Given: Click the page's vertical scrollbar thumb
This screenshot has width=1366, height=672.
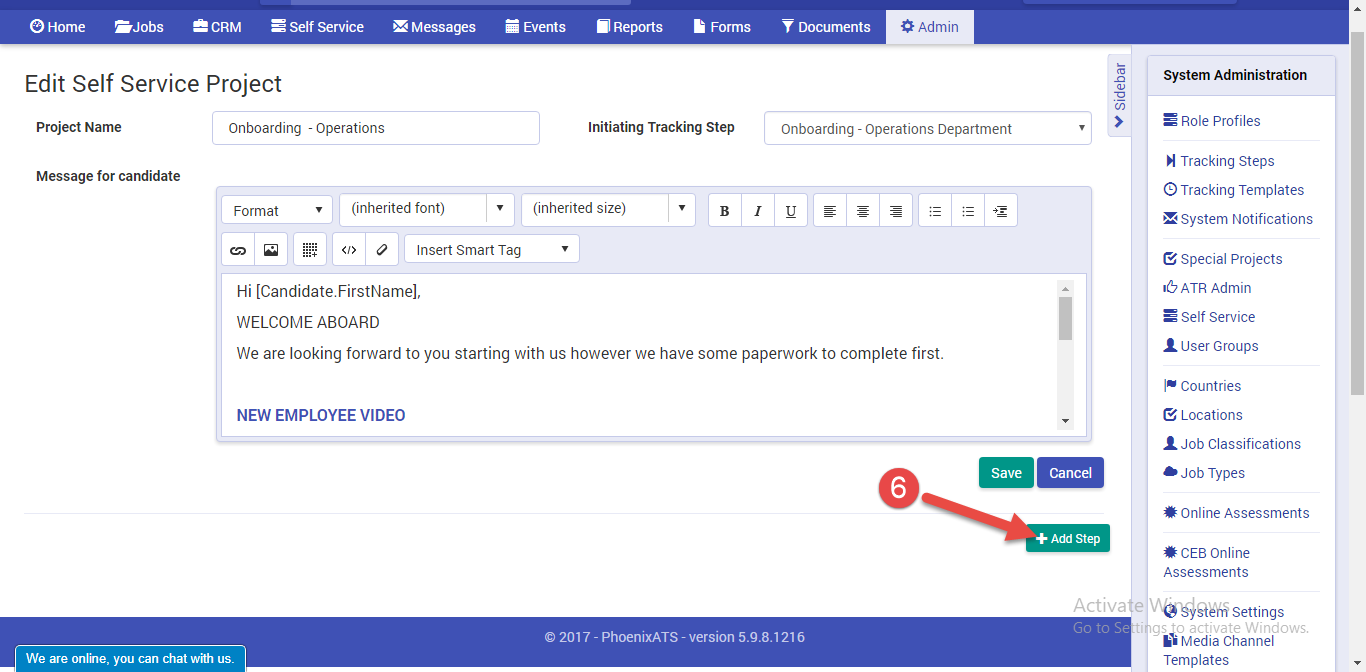Looking at the screenshot, I should [1357, 212].
